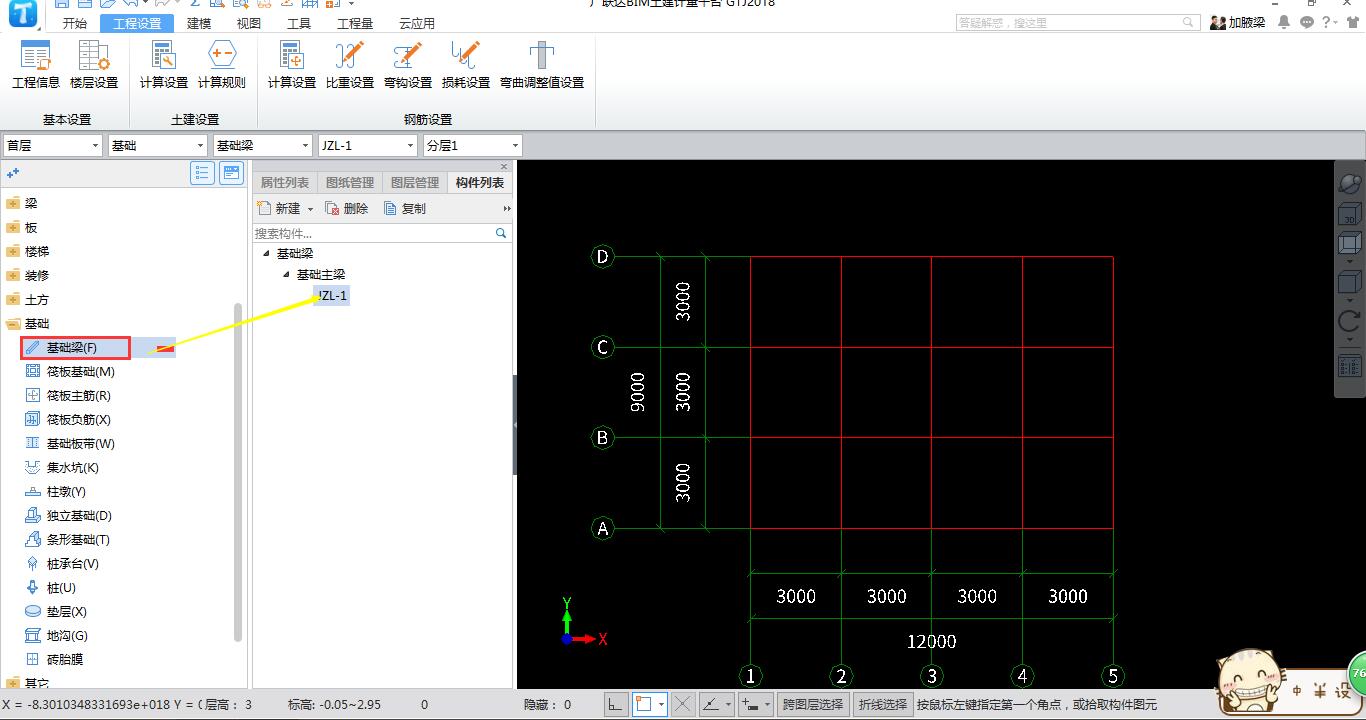Open 比重设置 density settings
Screen dimensions: 1366x720
350,65
